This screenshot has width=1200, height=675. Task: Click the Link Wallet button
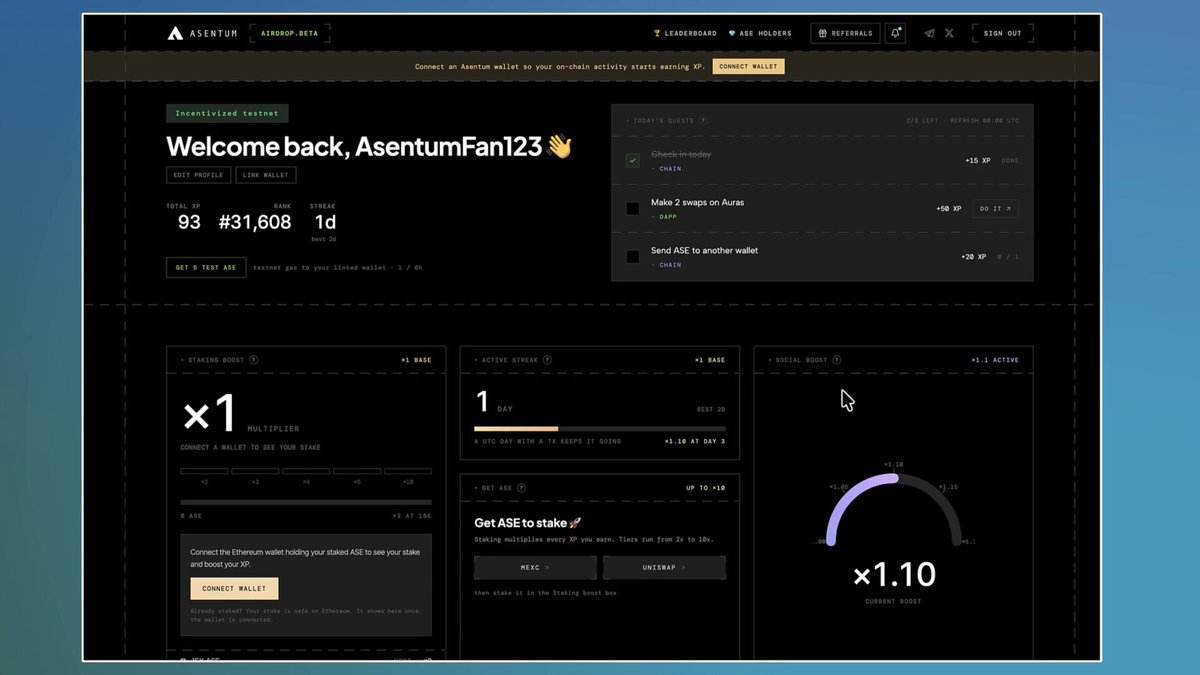[x=266, y=175]
